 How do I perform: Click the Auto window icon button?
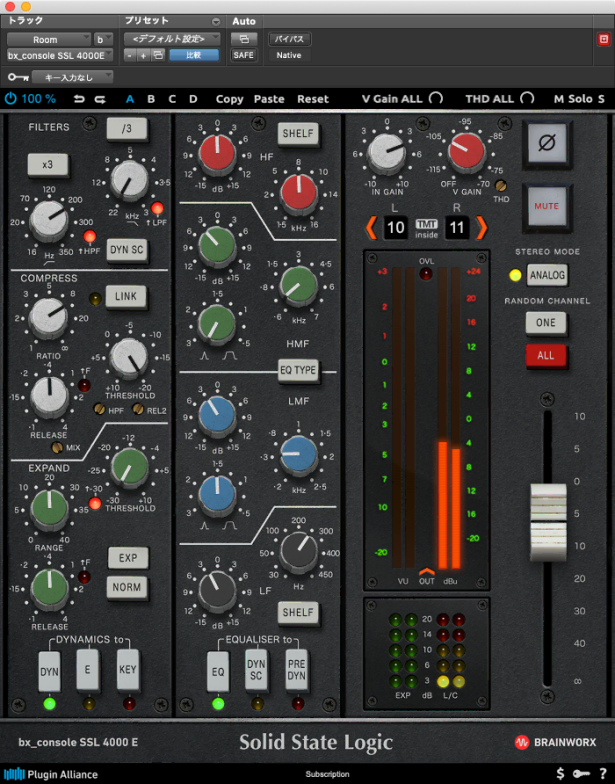tap(244, 38)
